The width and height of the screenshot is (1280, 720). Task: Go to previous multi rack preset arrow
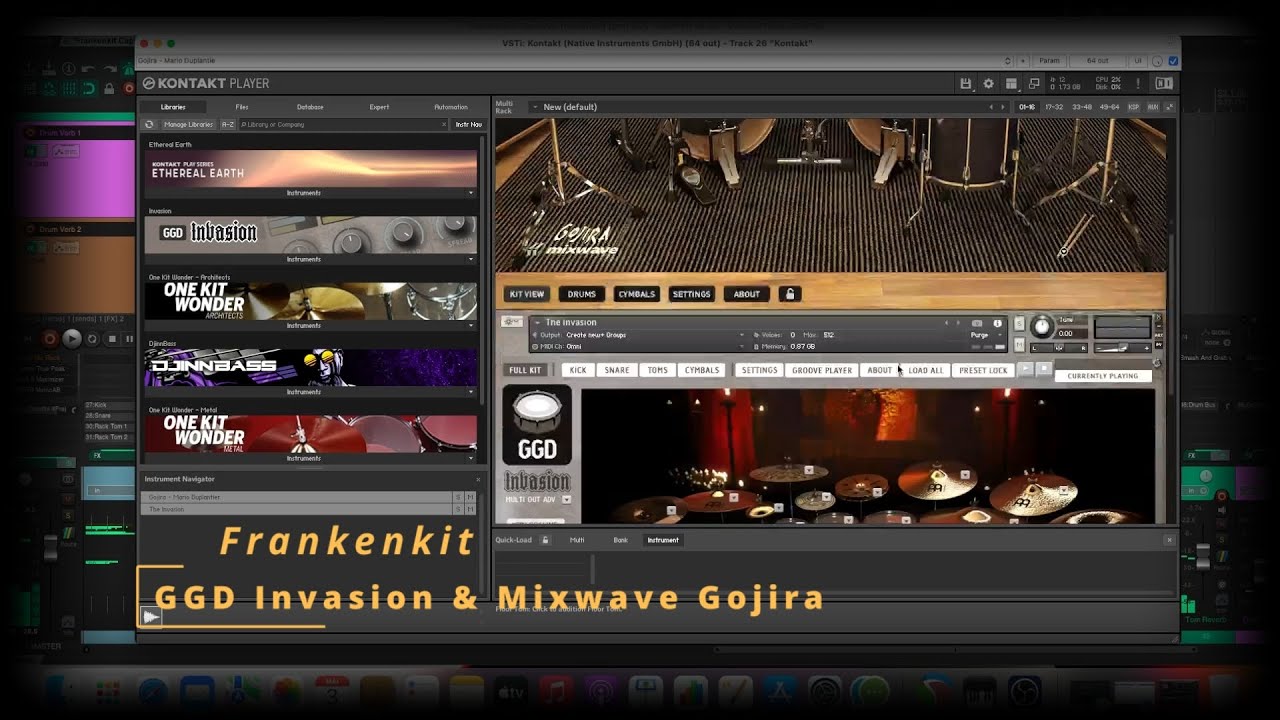(991, 107)
